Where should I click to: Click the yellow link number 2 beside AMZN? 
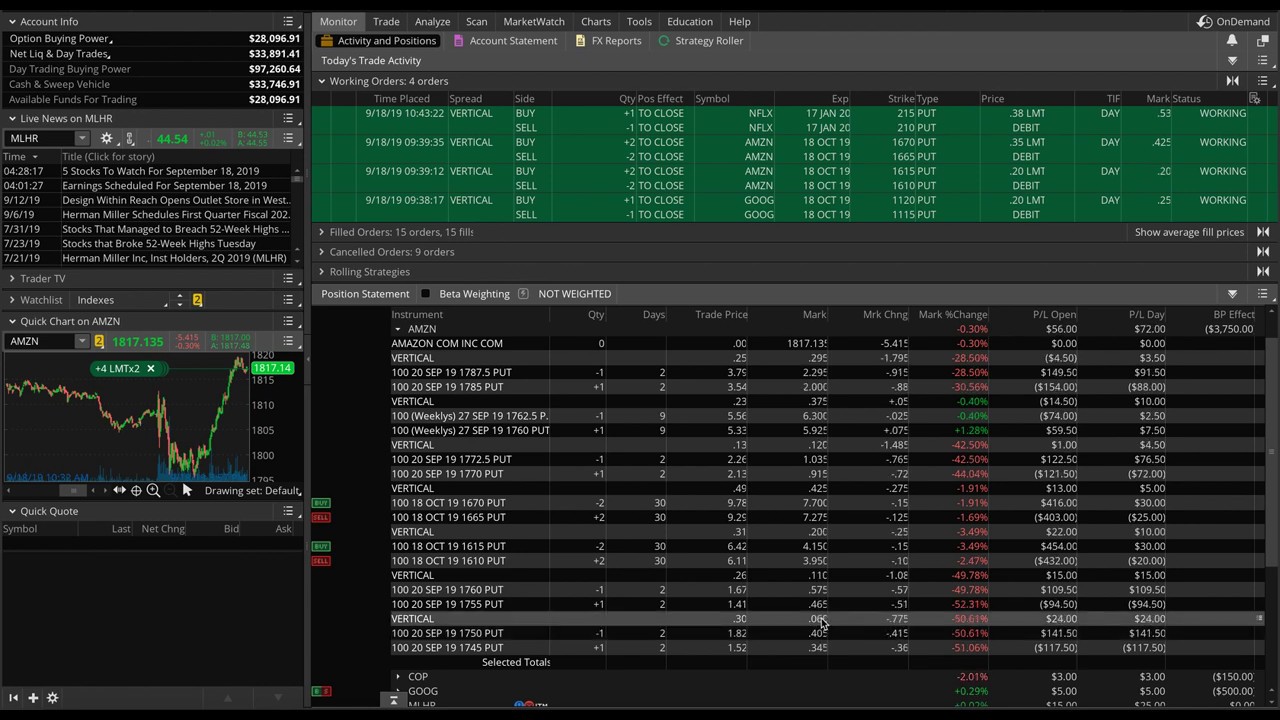99,342
